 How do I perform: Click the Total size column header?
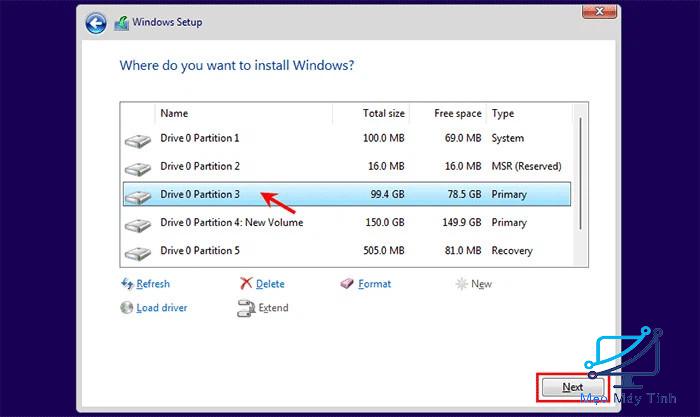[x=371, y=113]
